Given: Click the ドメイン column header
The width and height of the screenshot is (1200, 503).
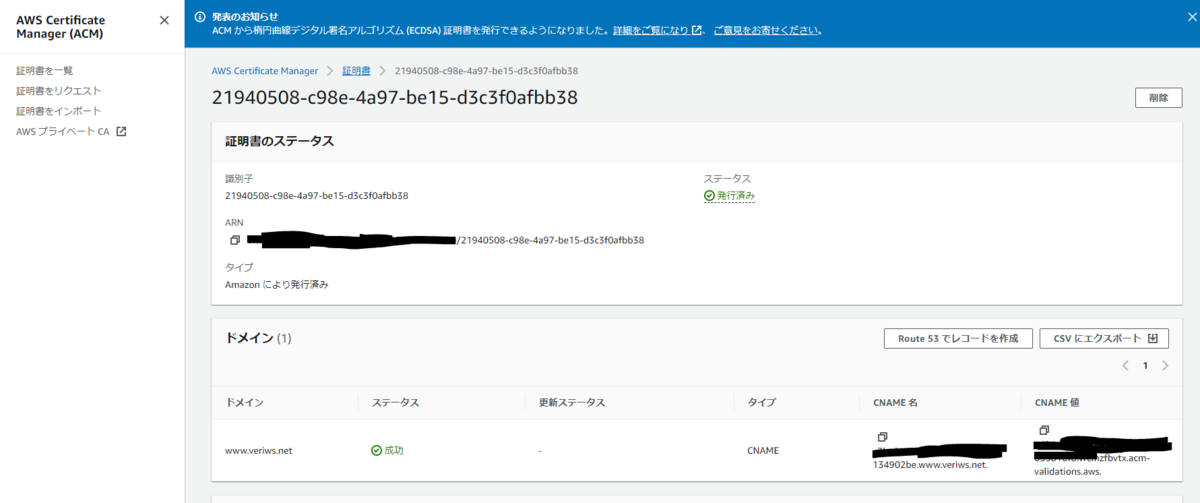Looking at the screenshot, I should (245, 402).
